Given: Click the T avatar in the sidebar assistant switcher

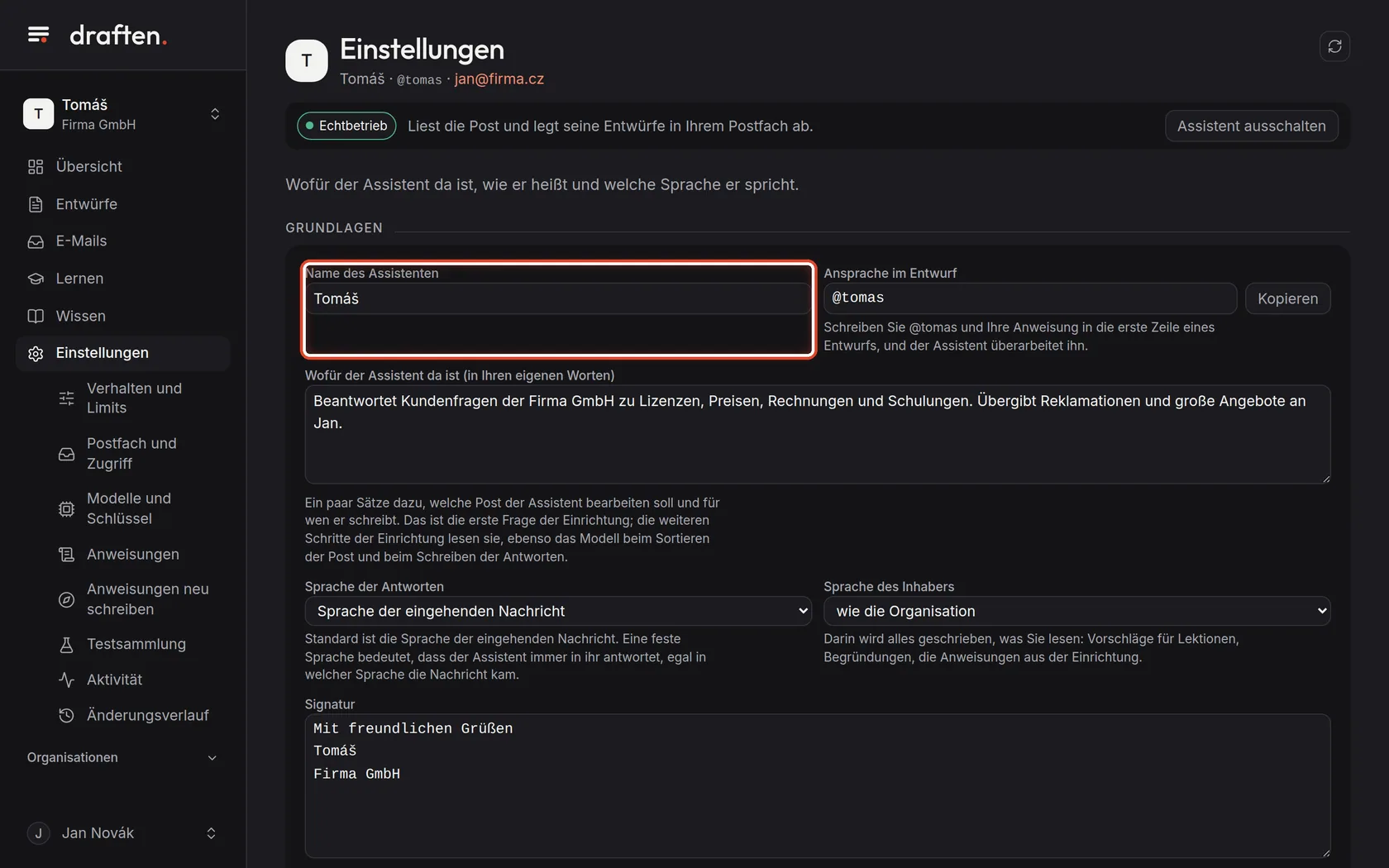Looking at the screenshot, I should (x=38, y=114).
